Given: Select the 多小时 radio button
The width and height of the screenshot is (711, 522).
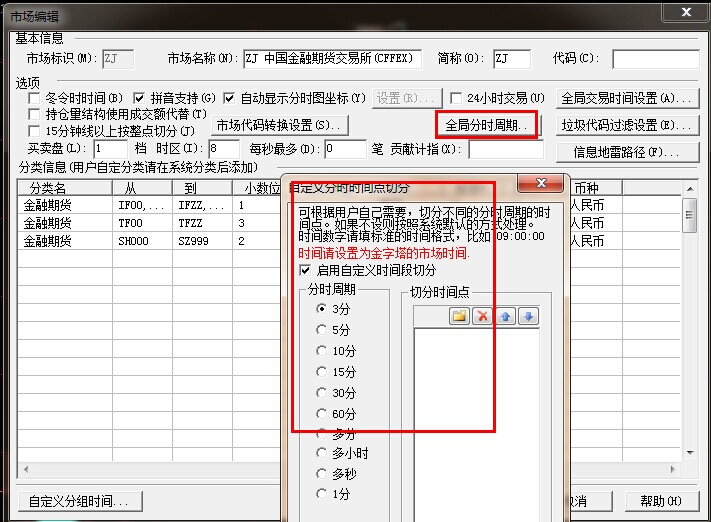Looking at the screenshot, I should [321, 453].
